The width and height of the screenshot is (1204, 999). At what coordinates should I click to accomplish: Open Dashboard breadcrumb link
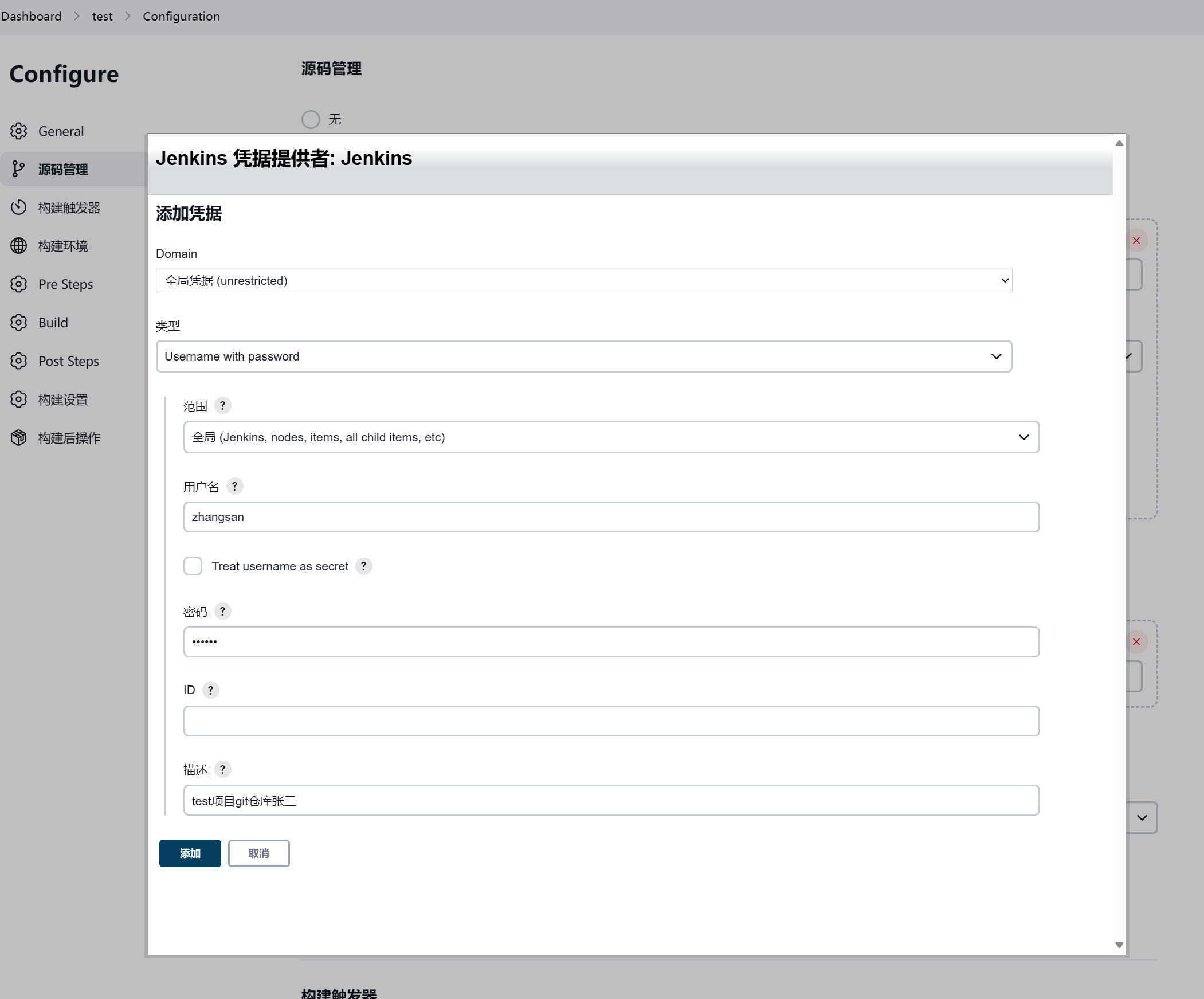coord(31,17)
